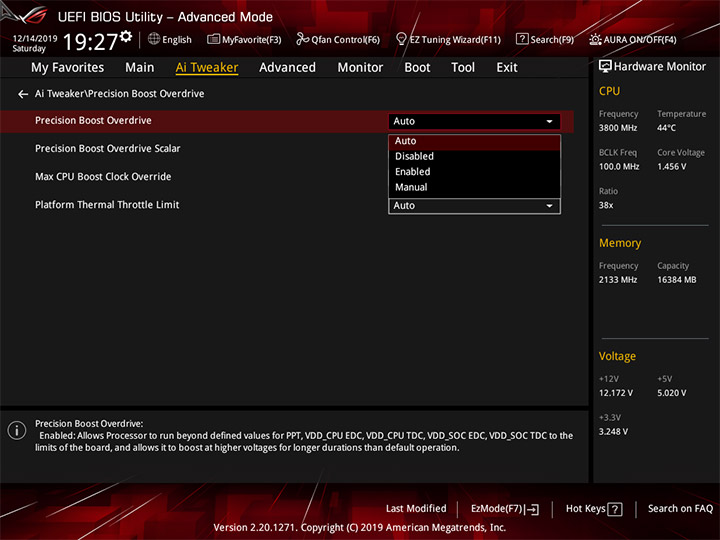720x540 pixels.
Task: Click the +3.3V reading 3.248 V
Action: click(x=613, y=432)
